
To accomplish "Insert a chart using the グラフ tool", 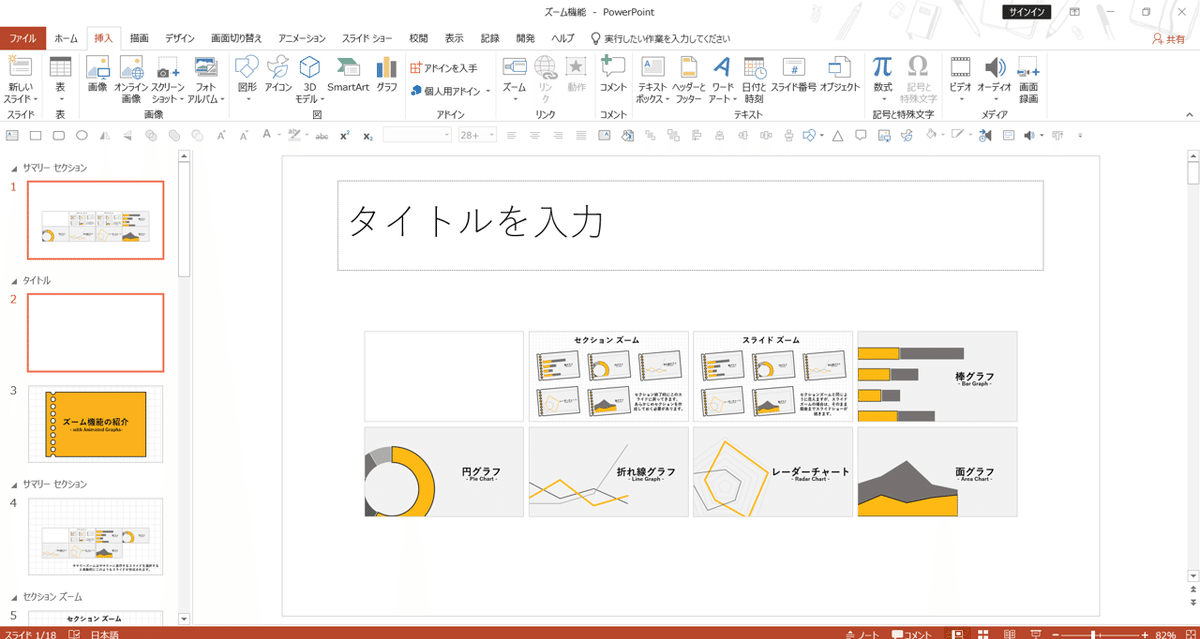I will pyautogui.click(x=385, y=75).
